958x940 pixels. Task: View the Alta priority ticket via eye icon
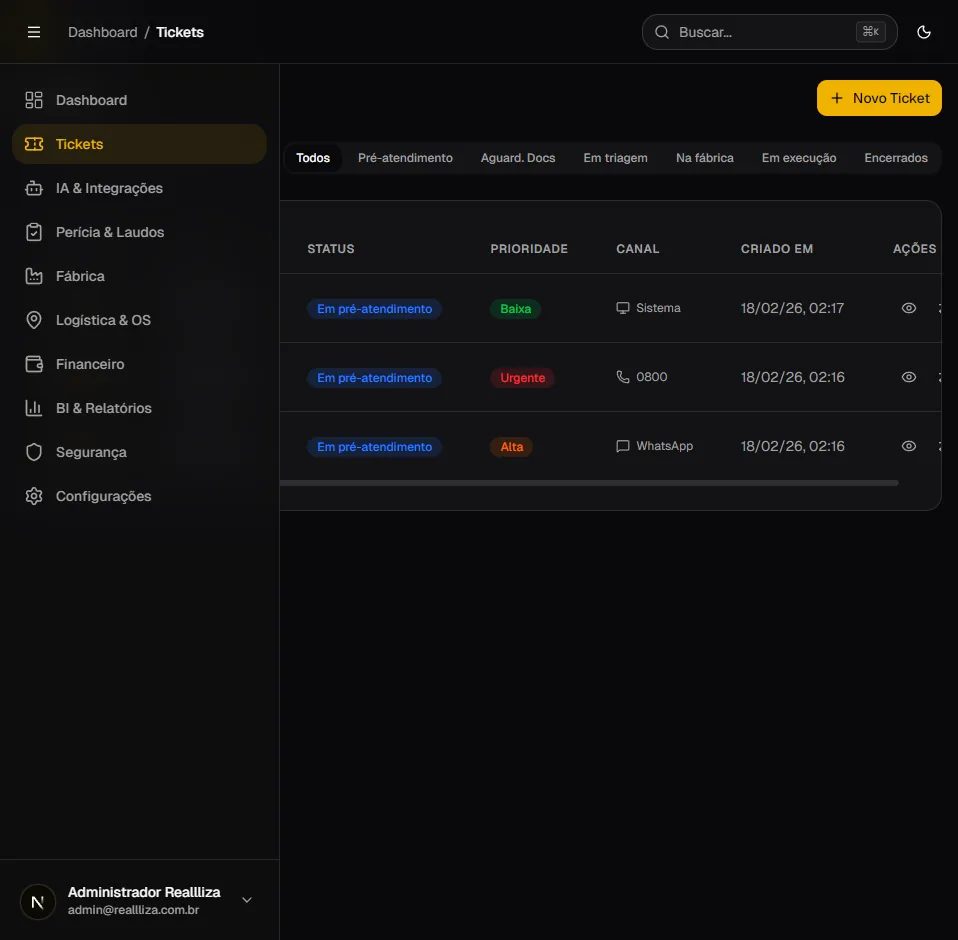click(x=909, y=446)
